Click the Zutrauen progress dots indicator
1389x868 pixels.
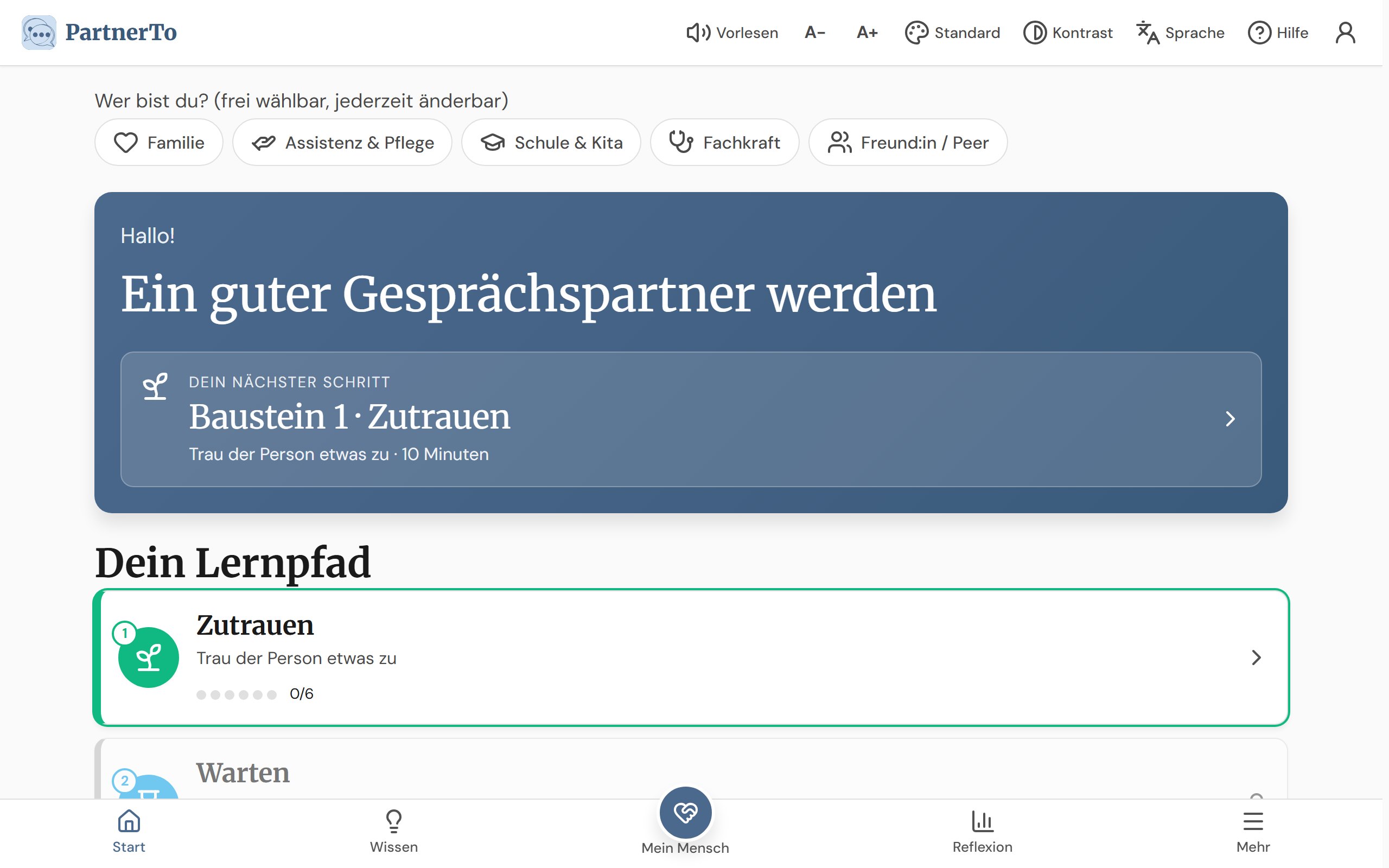point(237,694)
